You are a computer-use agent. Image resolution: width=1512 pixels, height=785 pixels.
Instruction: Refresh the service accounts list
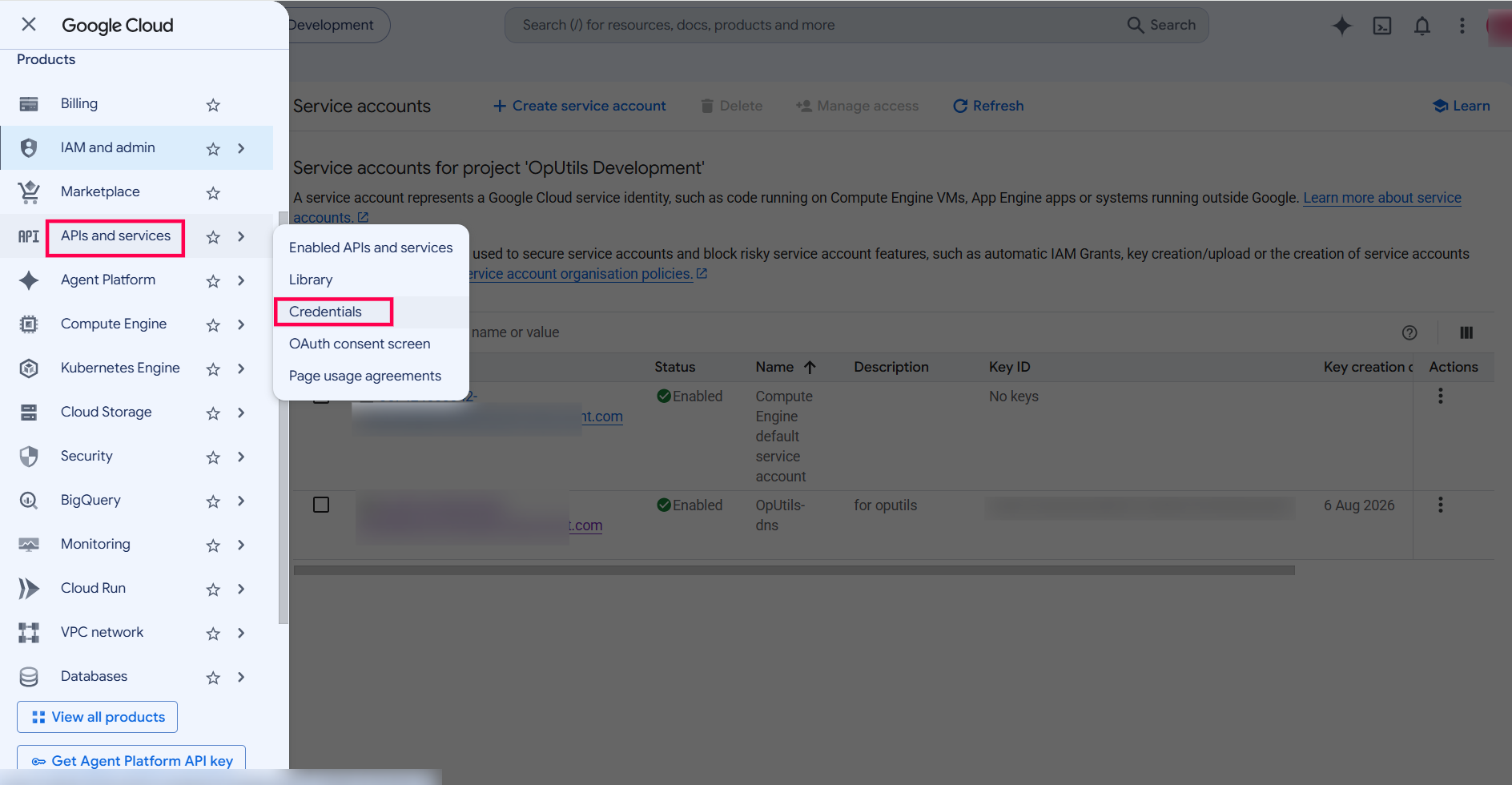[988, 106]
